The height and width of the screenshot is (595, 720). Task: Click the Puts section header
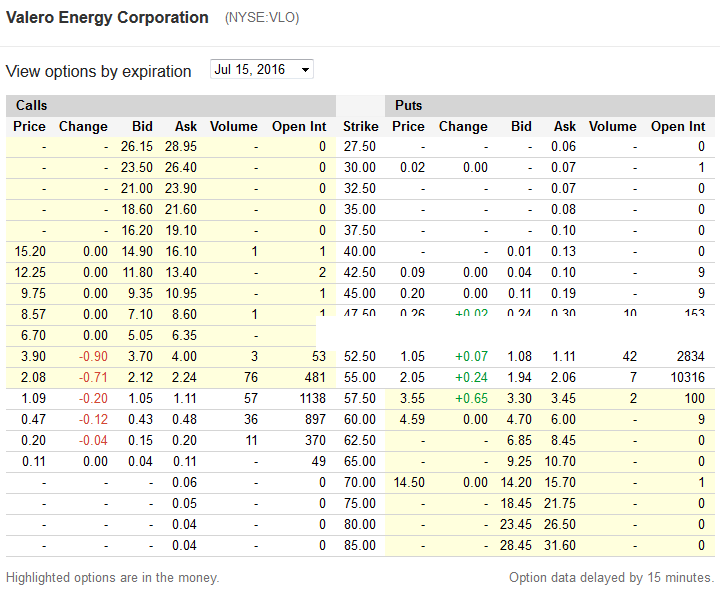point(408,105)
